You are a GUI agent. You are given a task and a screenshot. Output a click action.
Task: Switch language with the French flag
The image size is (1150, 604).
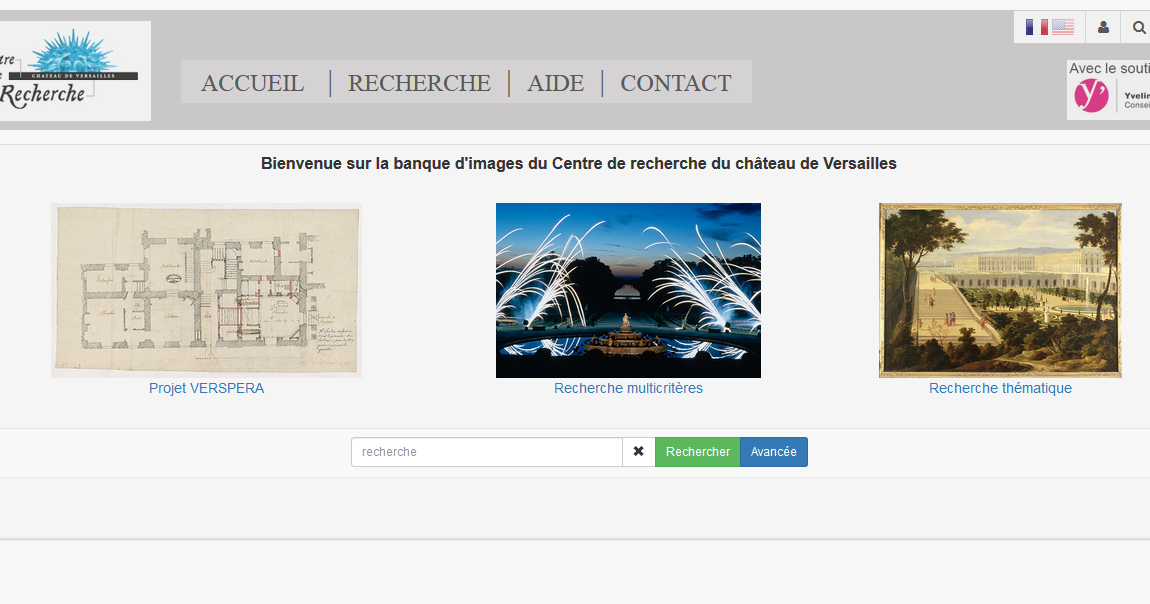point(1036,27)
